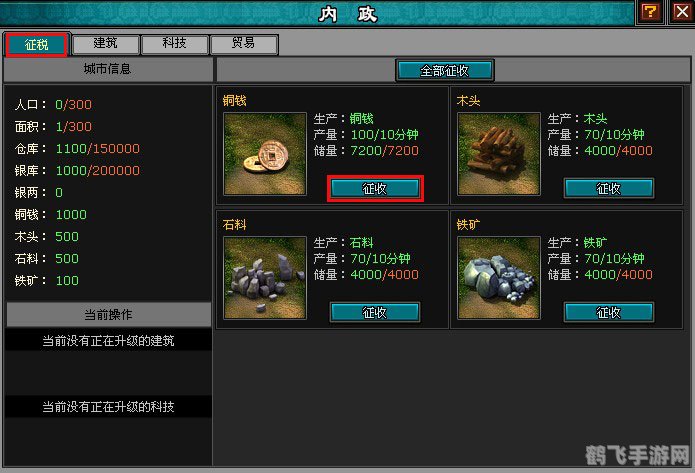Close the 内政 window
The height and width of the screenshot is (473, 695).
[681, 12]
